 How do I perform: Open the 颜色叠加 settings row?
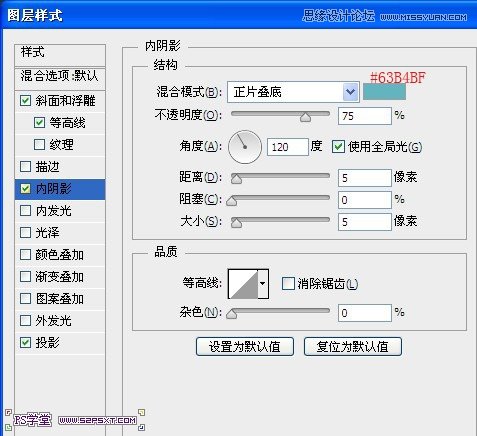coord(60,255)
